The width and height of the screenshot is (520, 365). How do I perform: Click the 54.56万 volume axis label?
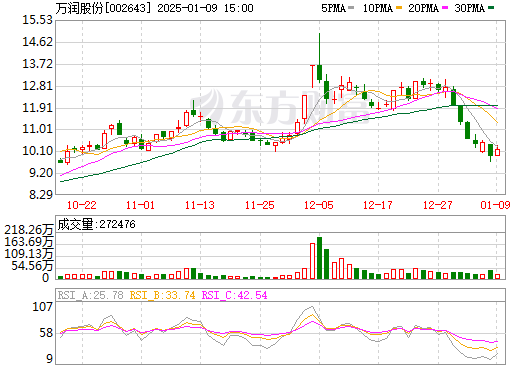pyautogui.click(x=32, y=266)
